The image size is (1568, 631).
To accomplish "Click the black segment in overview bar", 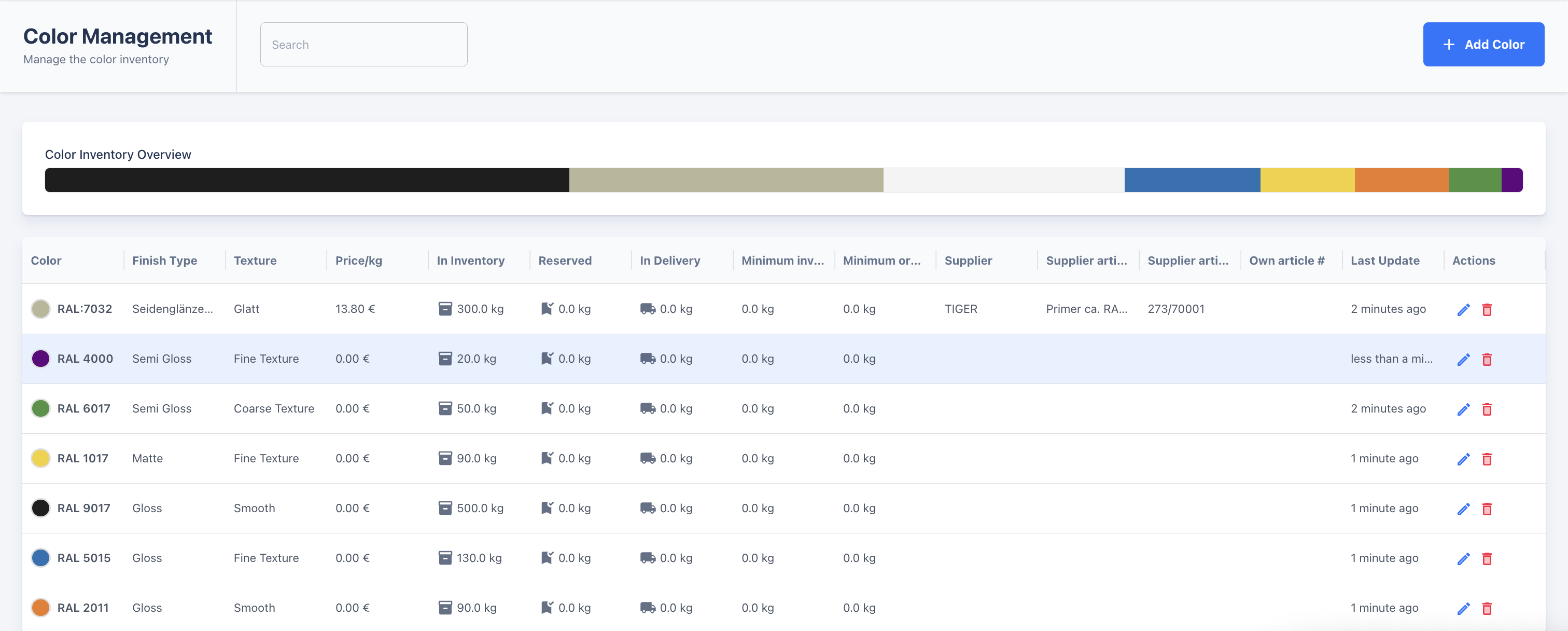I will click(x=307, y=180).
